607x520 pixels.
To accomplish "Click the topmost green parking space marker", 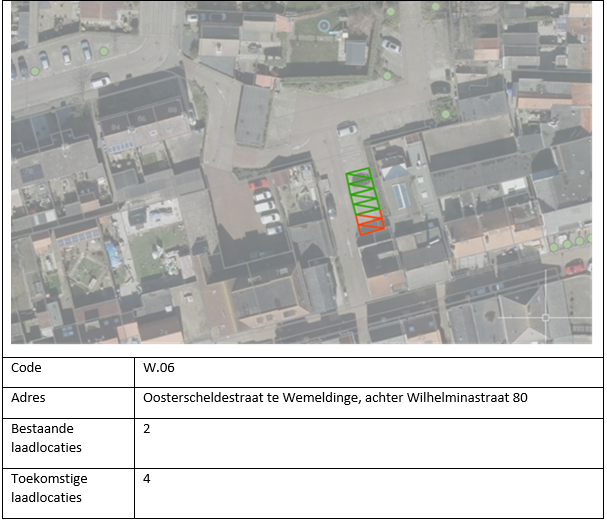I will tap(358, 178).
